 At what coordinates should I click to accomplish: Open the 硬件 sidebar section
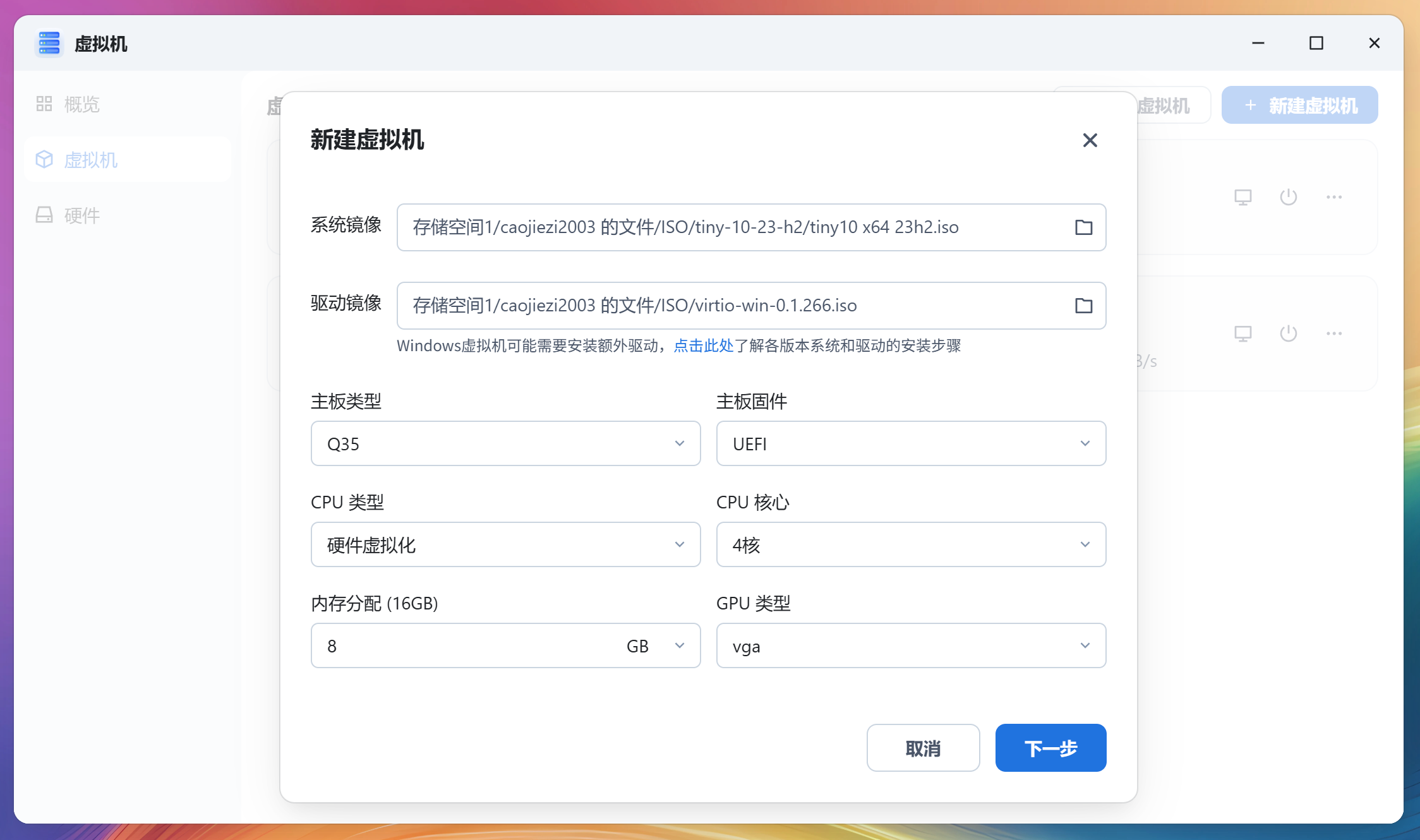tap(81, 215)
